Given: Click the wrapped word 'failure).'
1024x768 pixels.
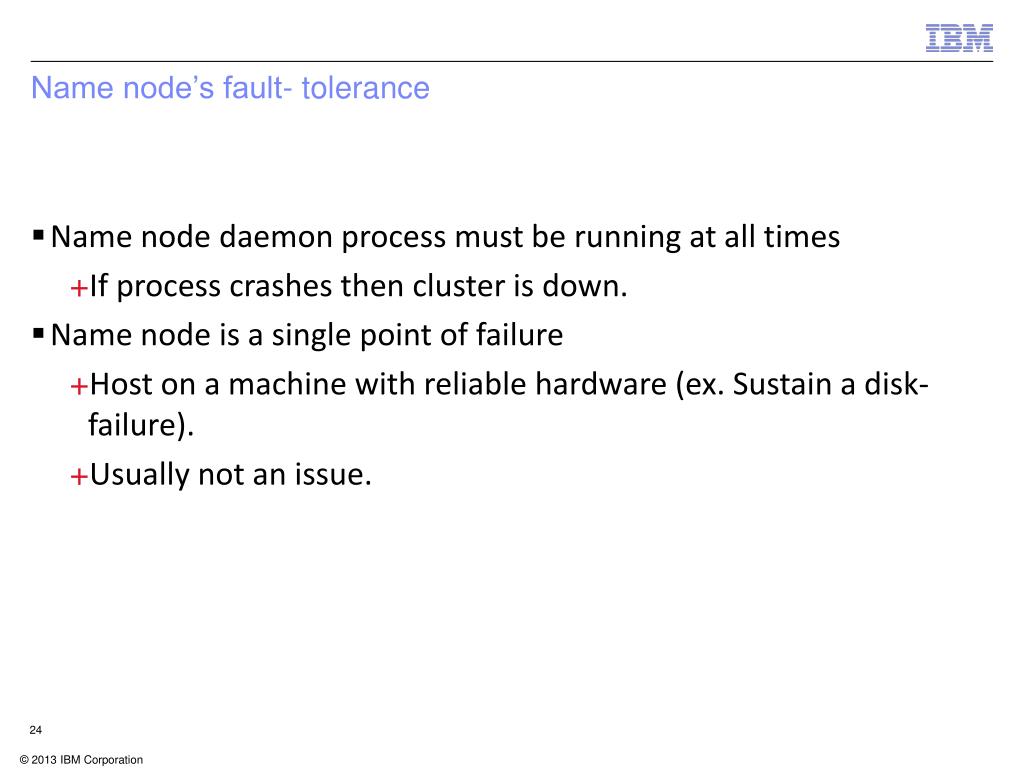Looking at the screenshot, I should (141, 425).
